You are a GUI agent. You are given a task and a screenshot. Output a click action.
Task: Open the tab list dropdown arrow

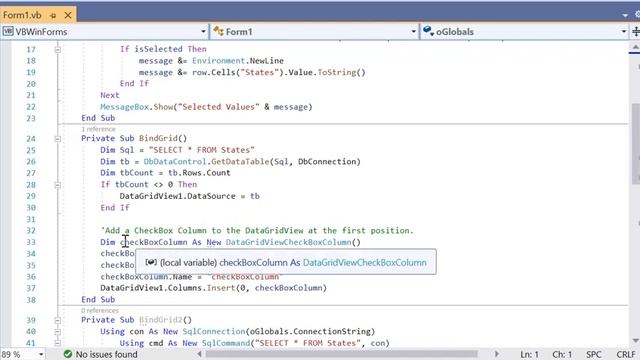click(625, 16)
